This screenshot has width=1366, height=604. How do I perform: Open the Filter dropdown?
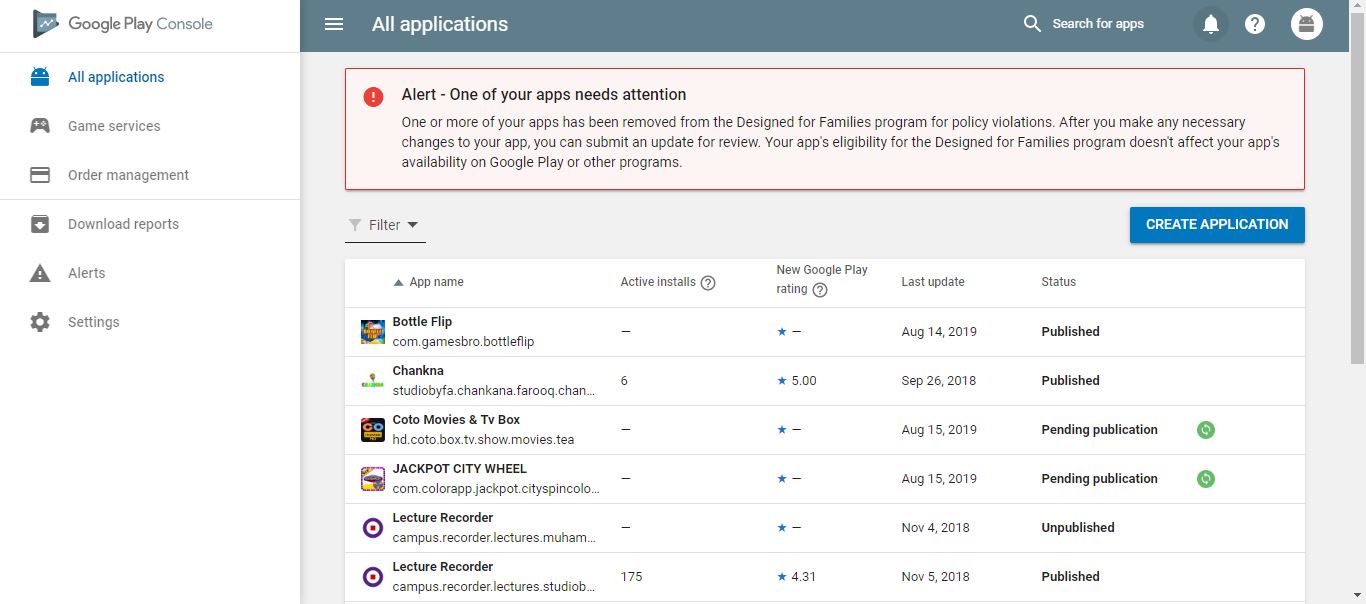pos(384,224)
